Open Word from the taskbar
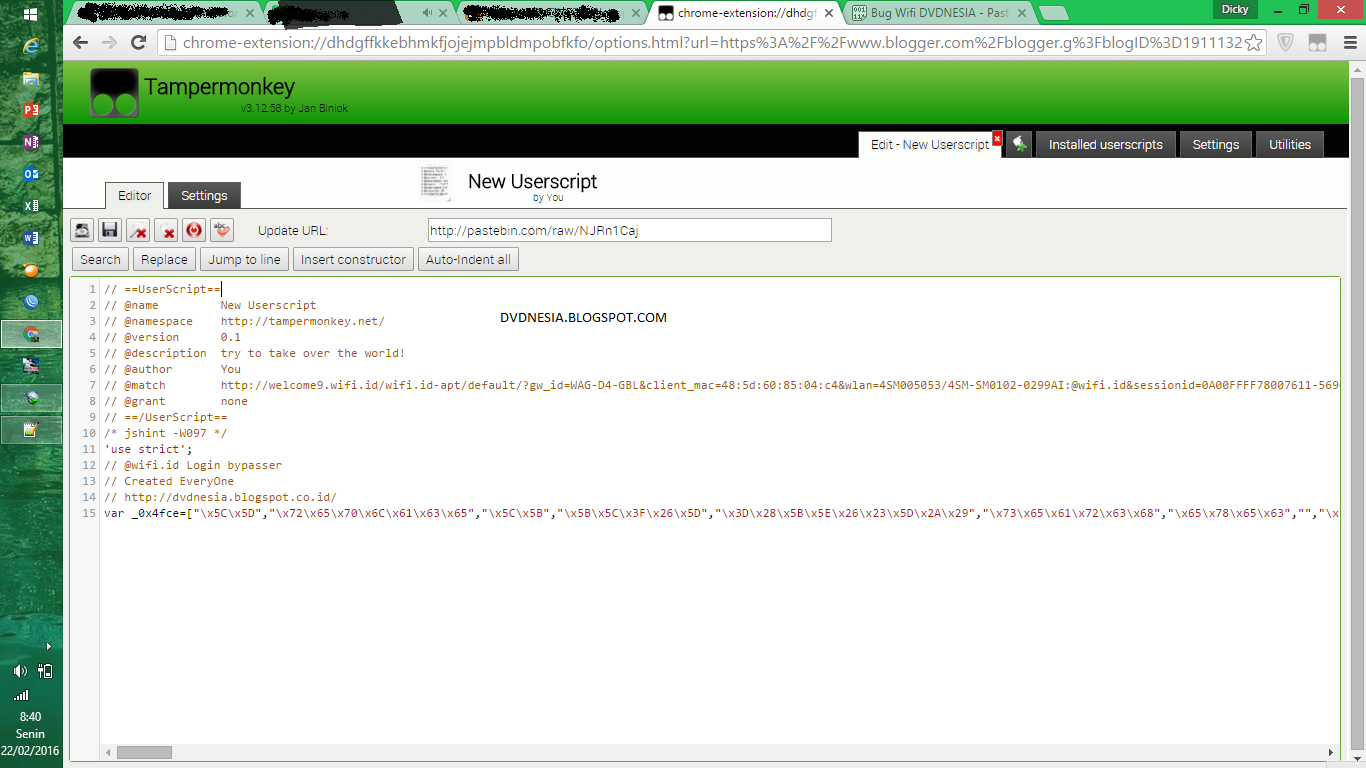This screenshot has width=1366, height=768. click(31, 238)
